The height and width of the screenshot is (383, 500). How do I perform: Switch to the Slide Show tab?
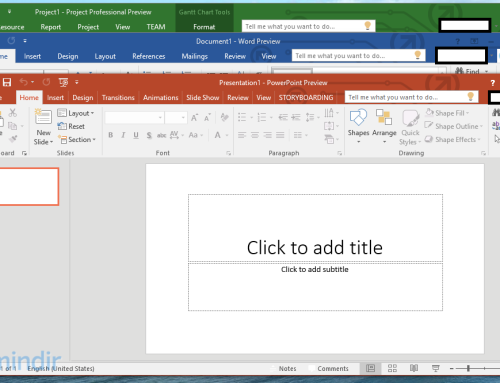(203, 98)
